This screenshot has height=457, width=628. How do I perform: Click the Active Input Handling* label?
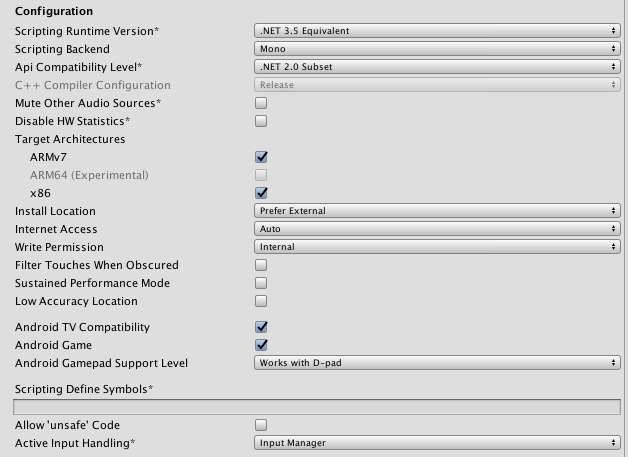[75, 443]
